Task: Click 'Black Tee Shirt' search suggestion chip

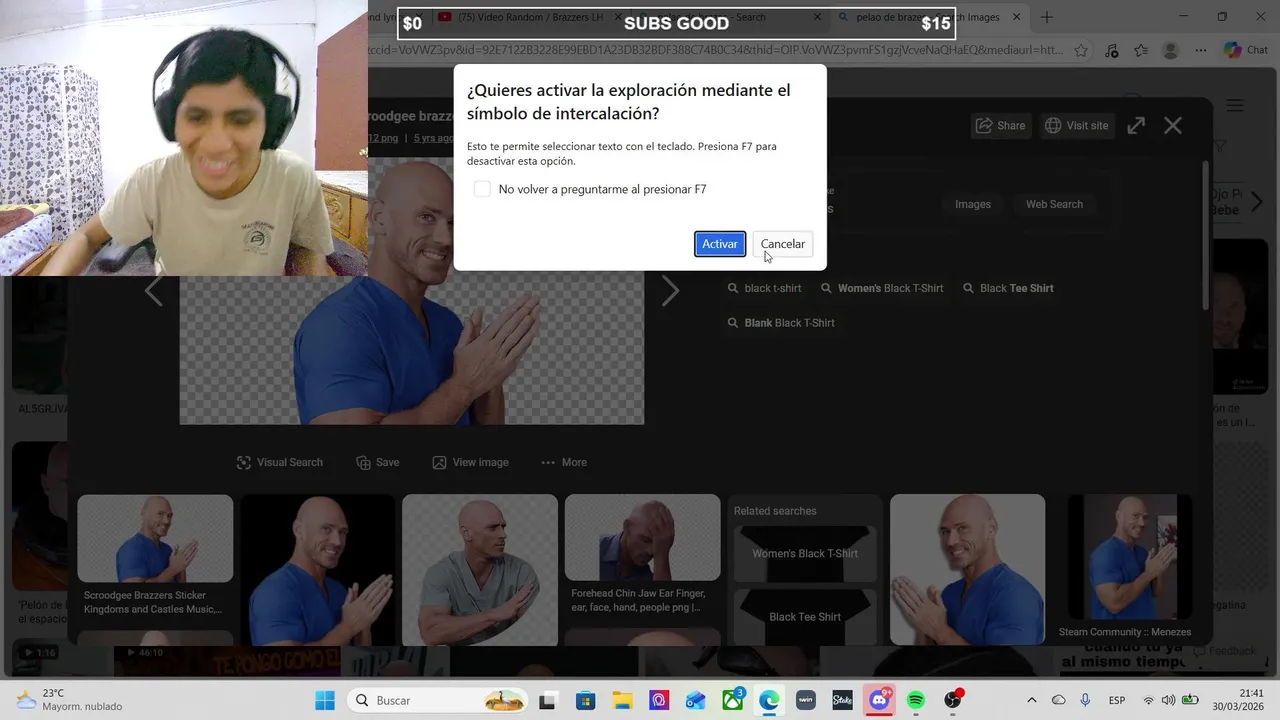Action: [1008, 288]
